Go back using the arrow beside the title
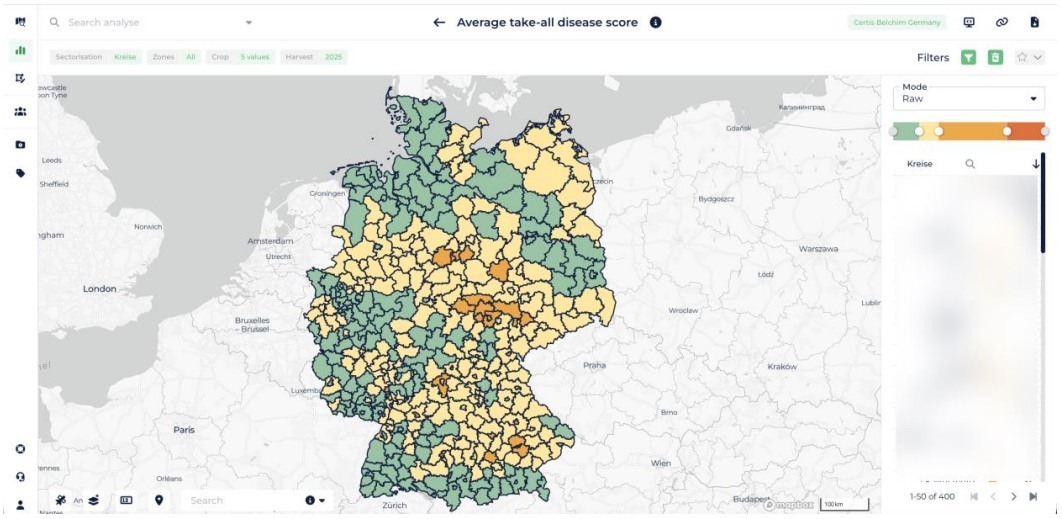1062x519 pixels. click(x=439, y=22)
